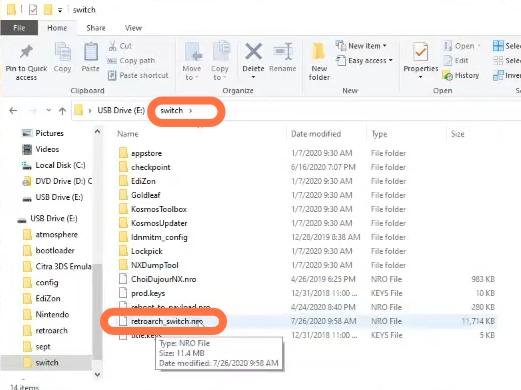Image resolution: width=521 pixels, height=390 pixels.
Task: Sort by the Name column header
Action: [128, 134]
